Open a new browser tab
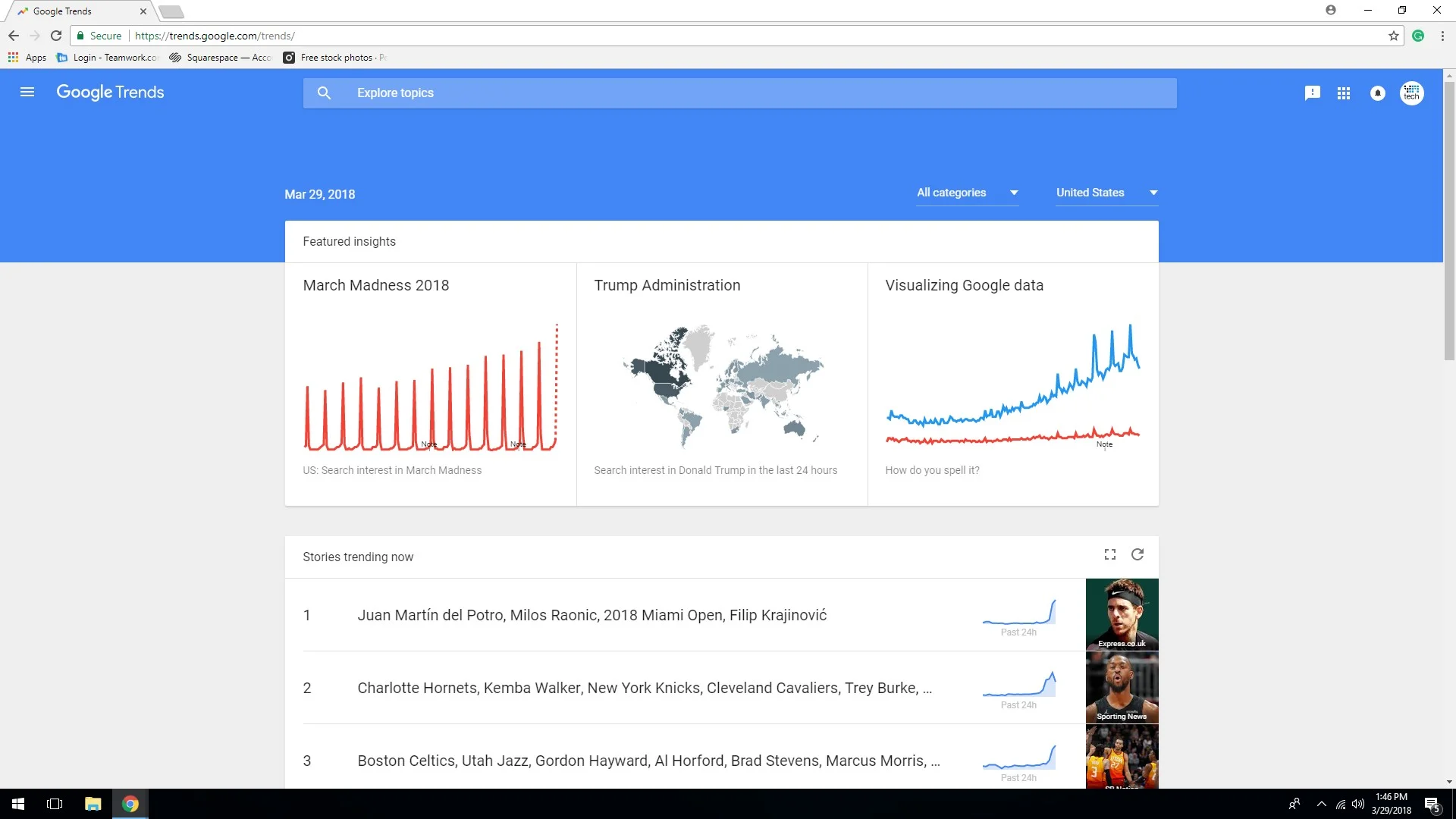Image resolution: width=1456 pixels, height=819 pixels. click(171, 11)
